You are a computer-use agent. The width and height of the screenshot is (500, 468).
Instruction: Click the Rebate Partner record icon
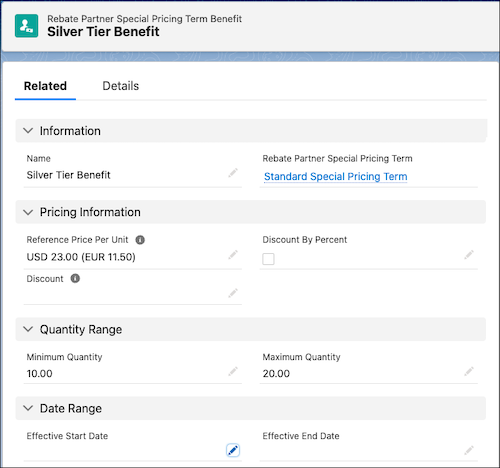26,26
